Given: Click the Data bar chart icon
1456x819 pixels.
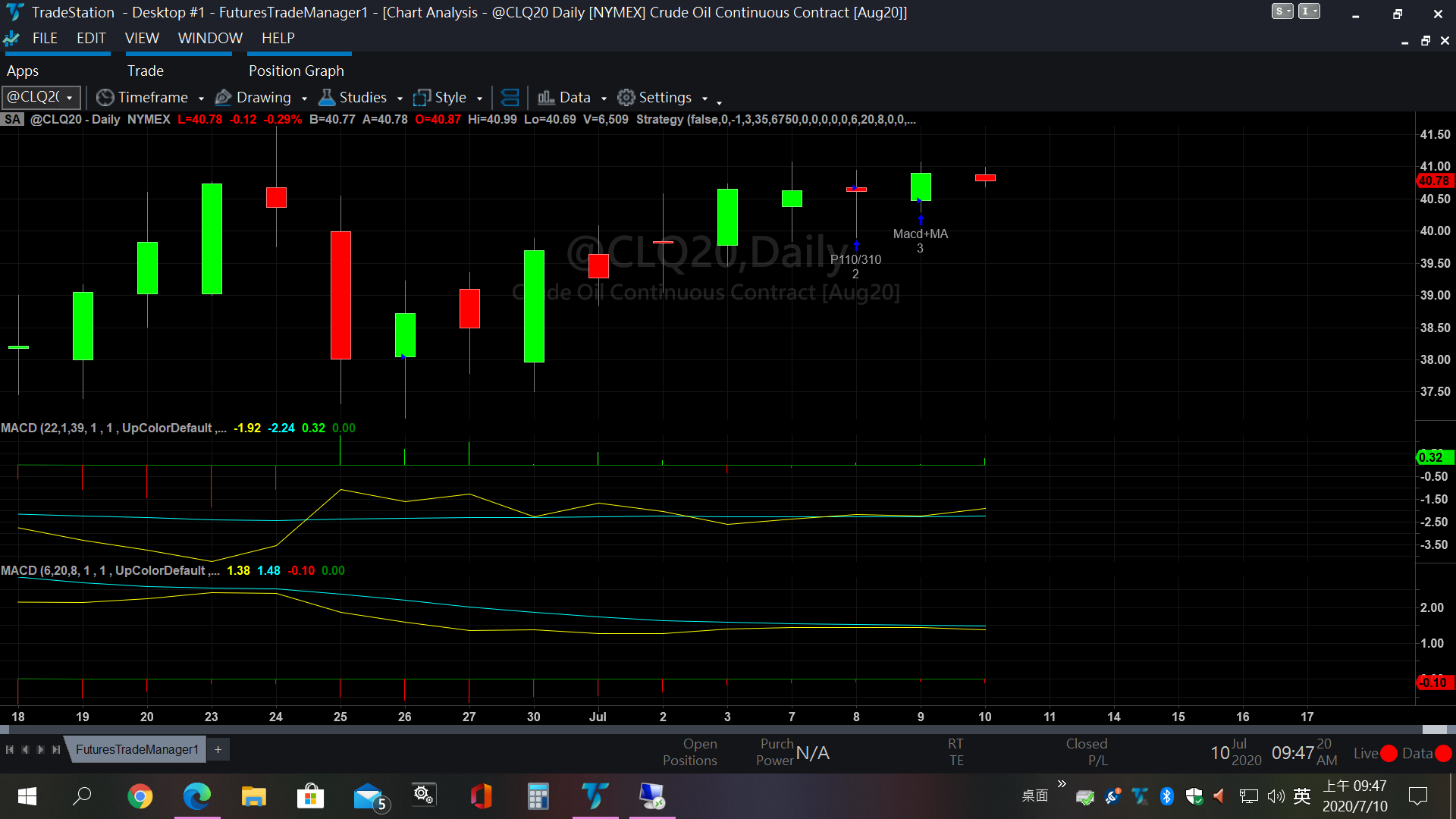Looking at the screenshot, I should point(546,98).
